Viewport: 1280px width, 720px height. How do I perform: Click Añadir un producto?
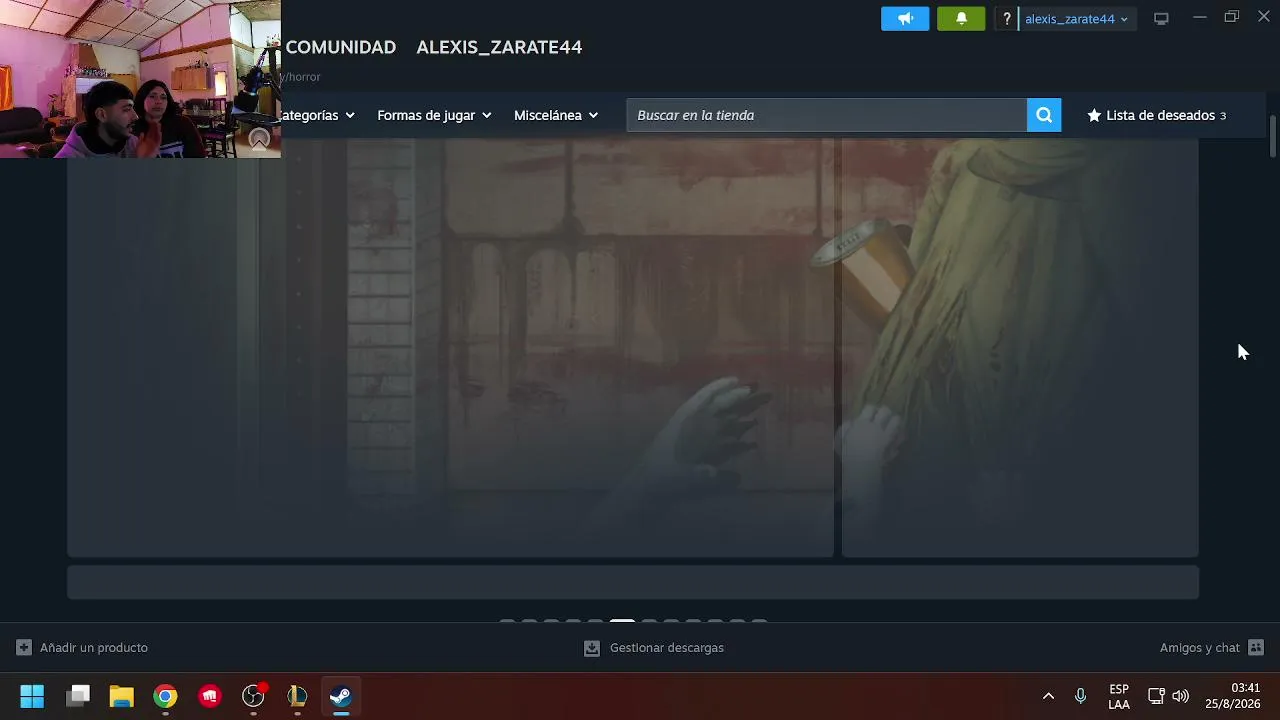click(82, 647)
